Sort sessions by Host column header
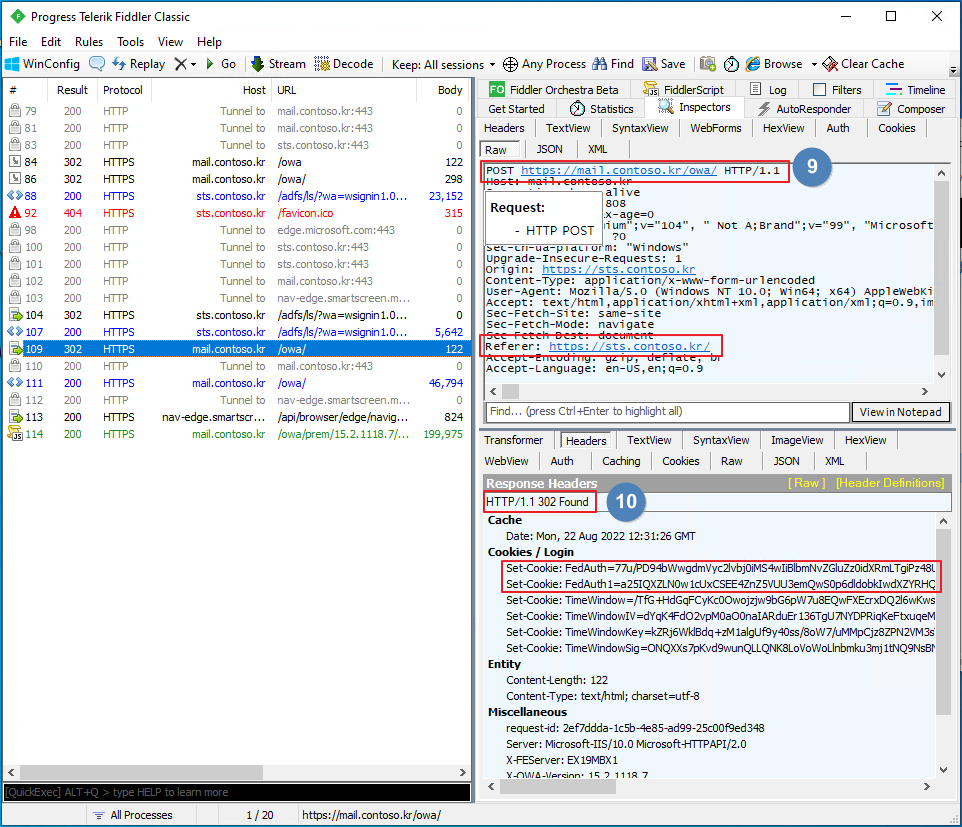962x827 pixels. click(x=212, y=90)
